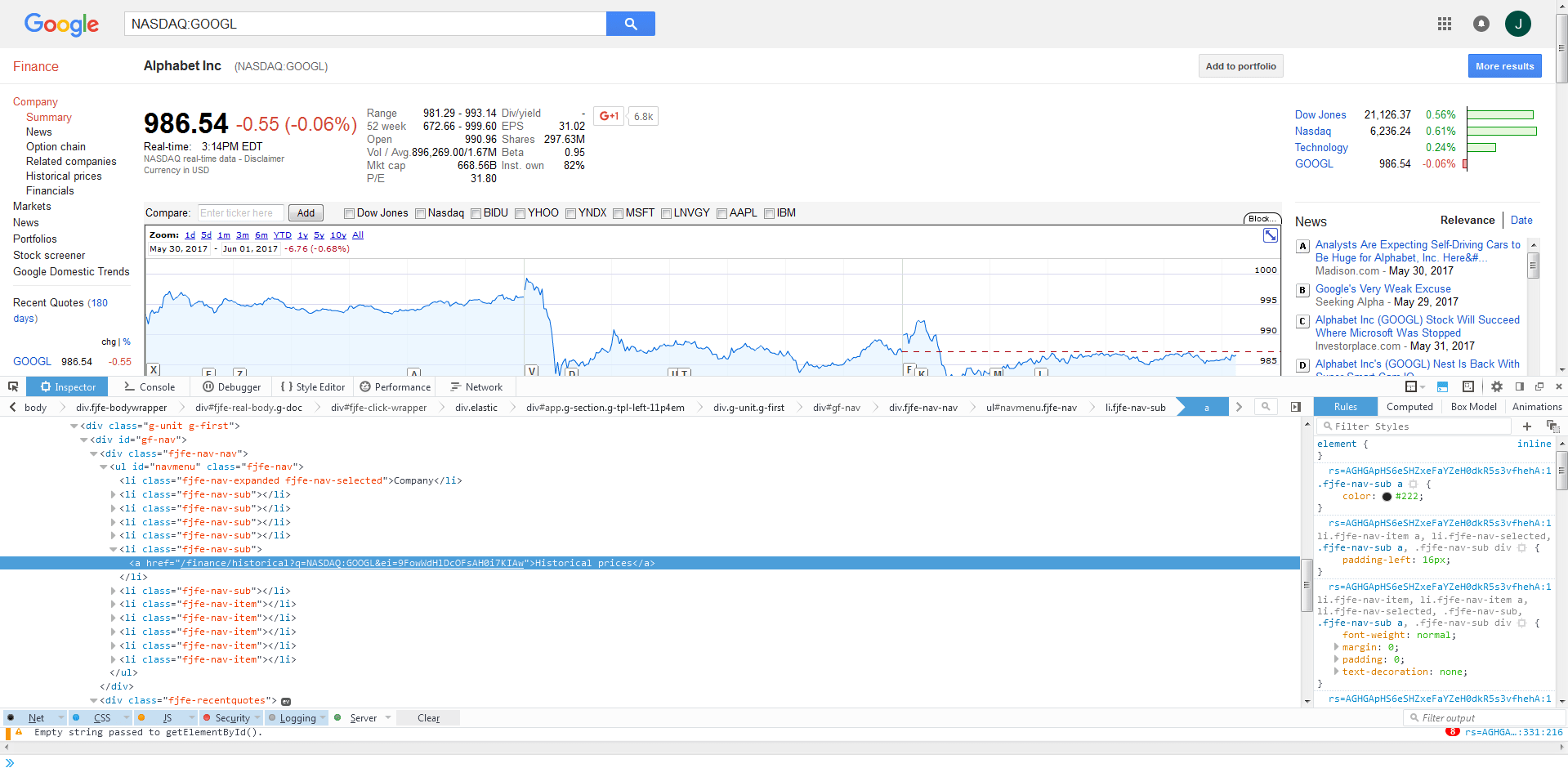Viewport: 1568px width, 768px height.
Task: Clear the web console output
Action: (428, 718)
